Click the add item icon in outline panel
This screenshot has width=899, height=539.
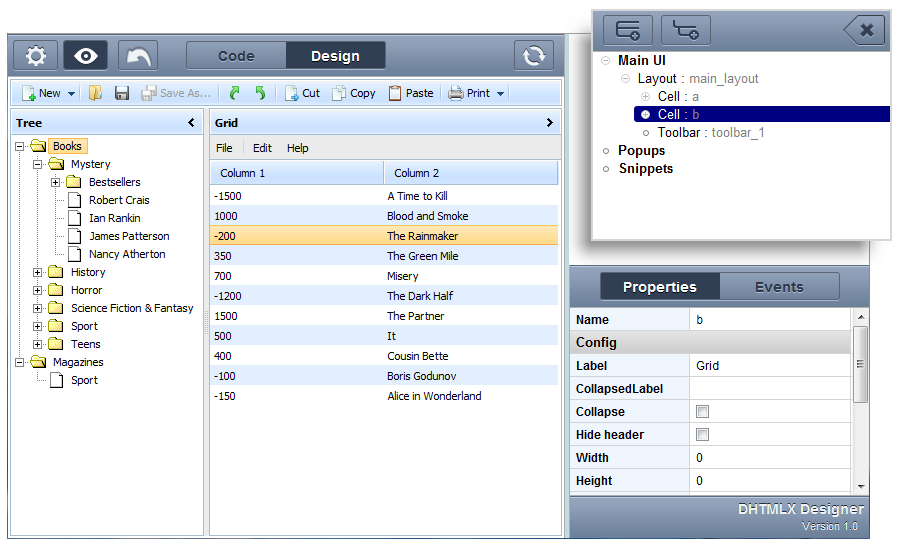click(x=628, y=30)
